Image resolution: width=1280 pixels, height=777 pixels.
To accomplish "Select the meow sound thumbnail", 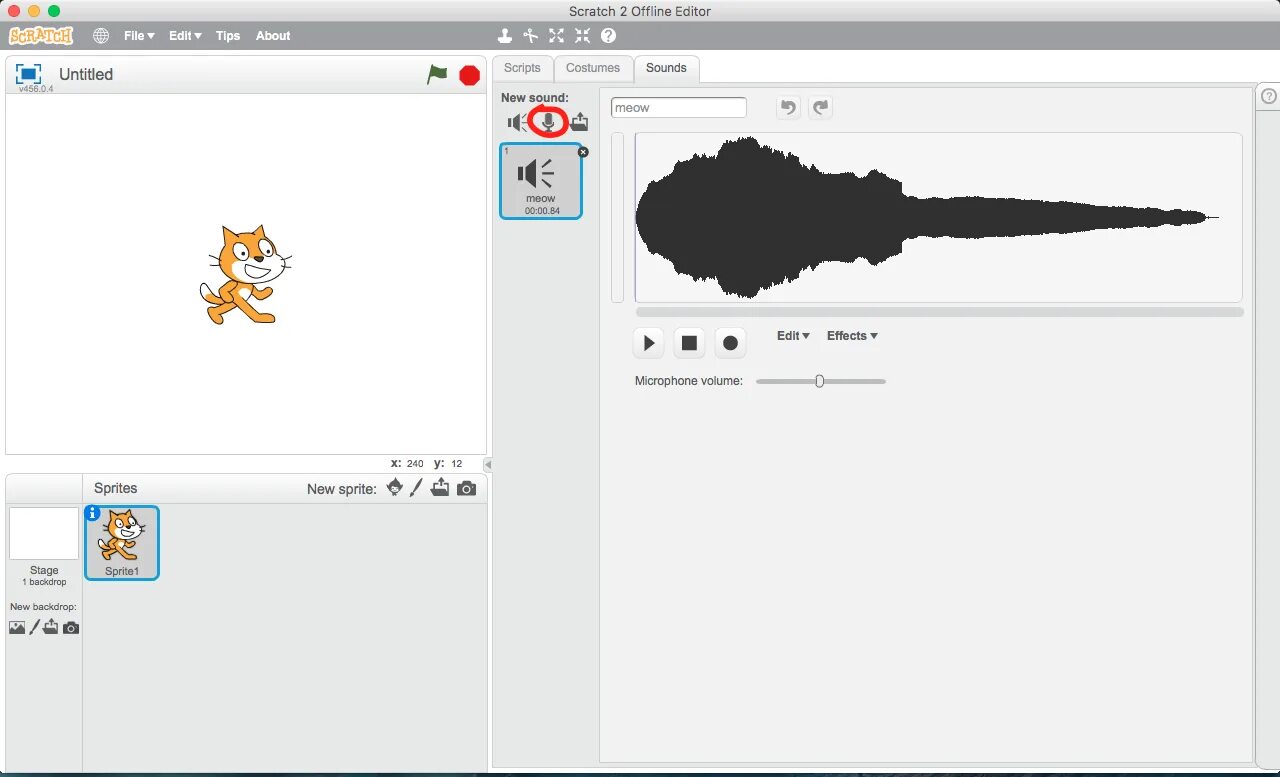I will [541, 181].
